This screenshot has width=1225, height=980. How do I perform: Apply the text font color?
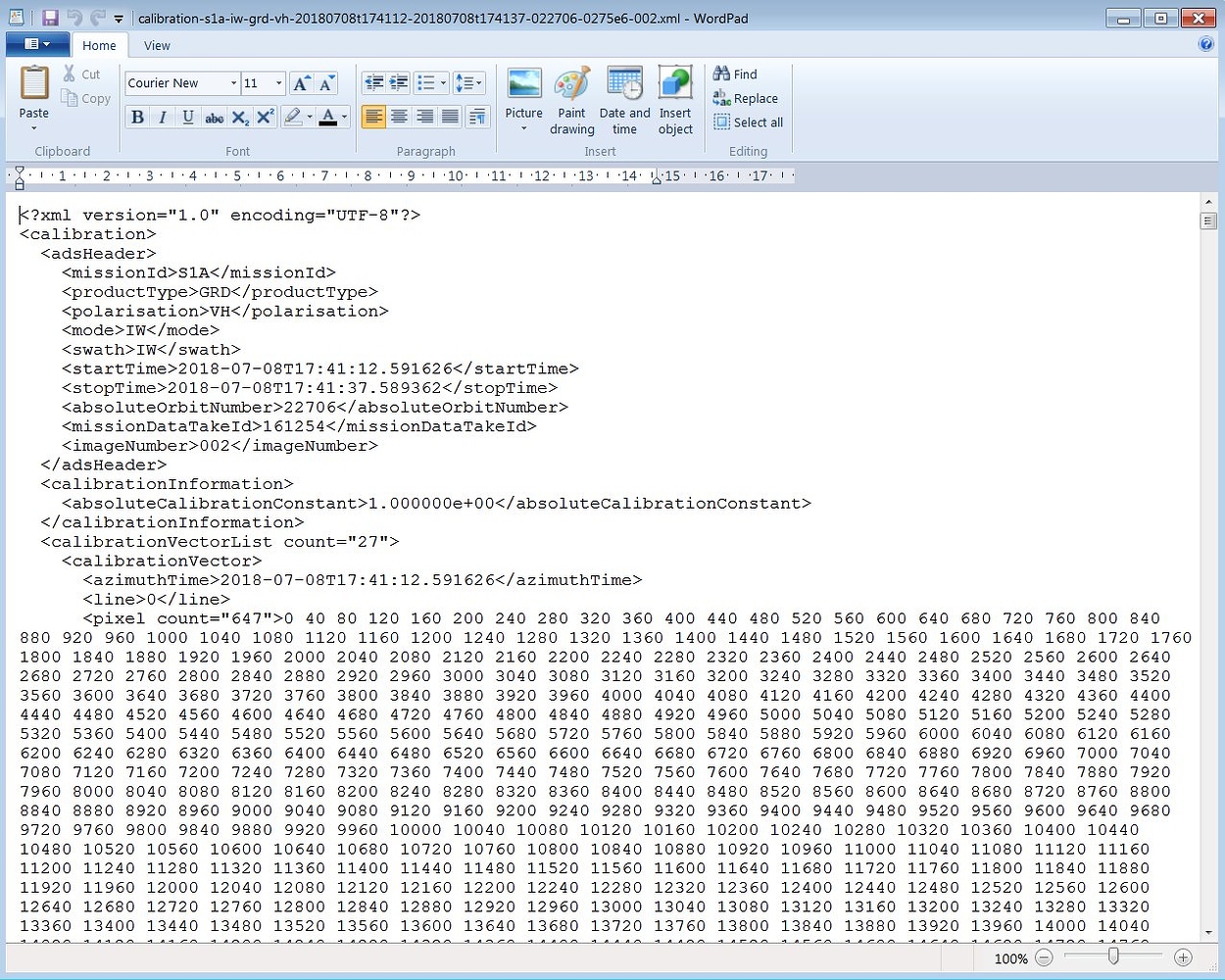(x=328, y=118)
